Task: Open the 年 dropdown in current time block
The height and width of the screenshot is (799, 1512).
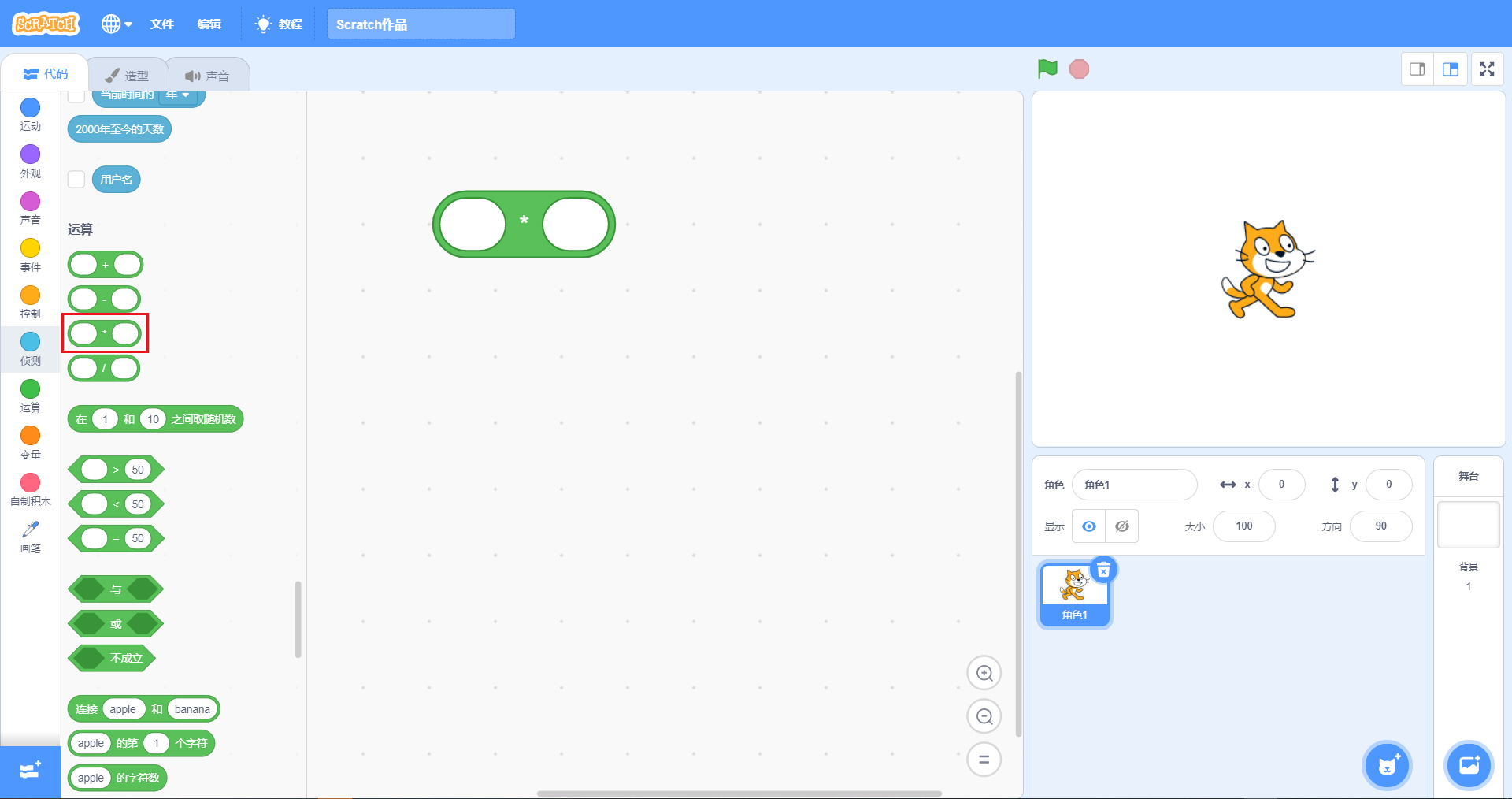Action: [x=179, y=95]
